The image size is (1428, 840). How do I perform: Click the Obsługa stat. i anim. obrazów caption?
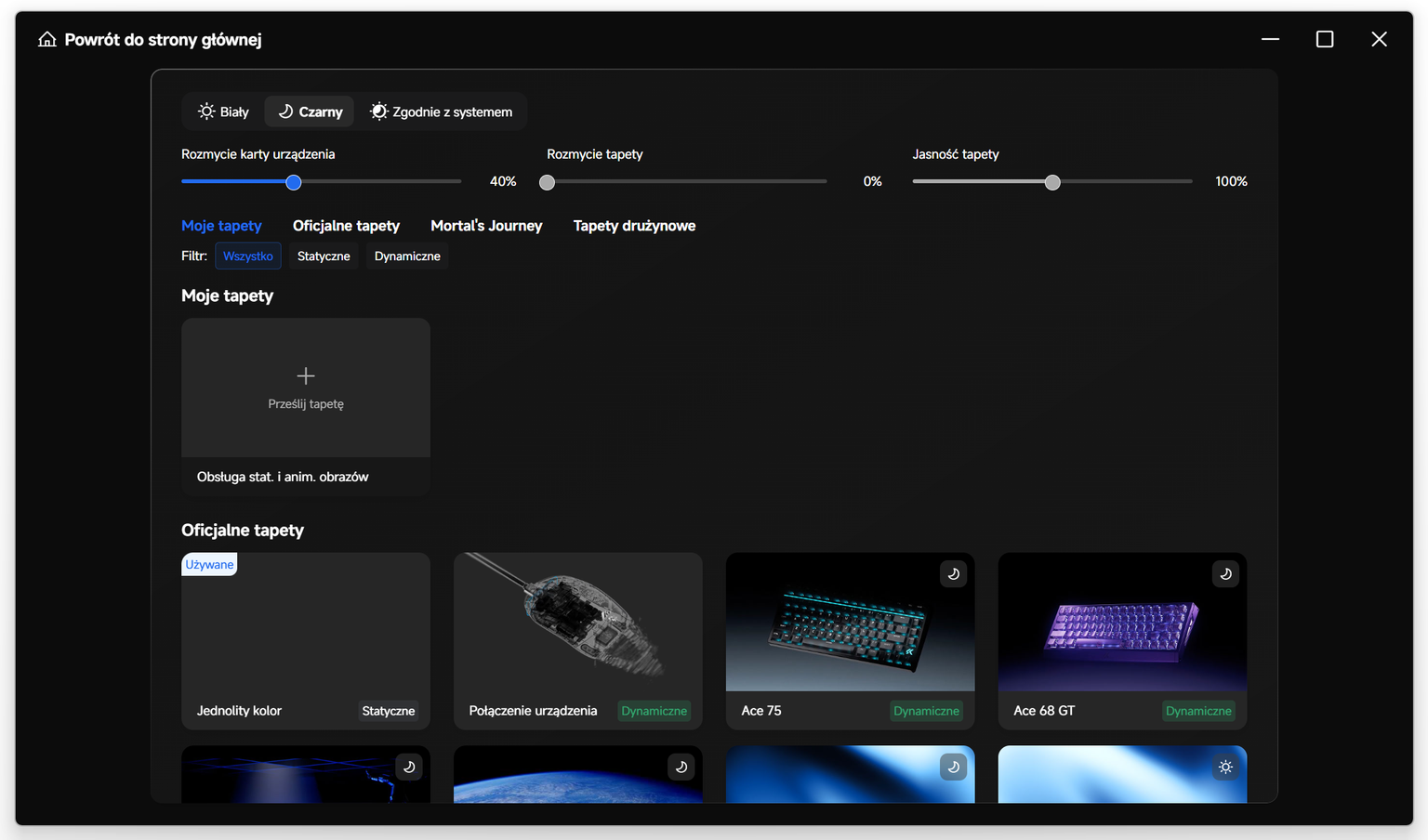pos(283,477)
